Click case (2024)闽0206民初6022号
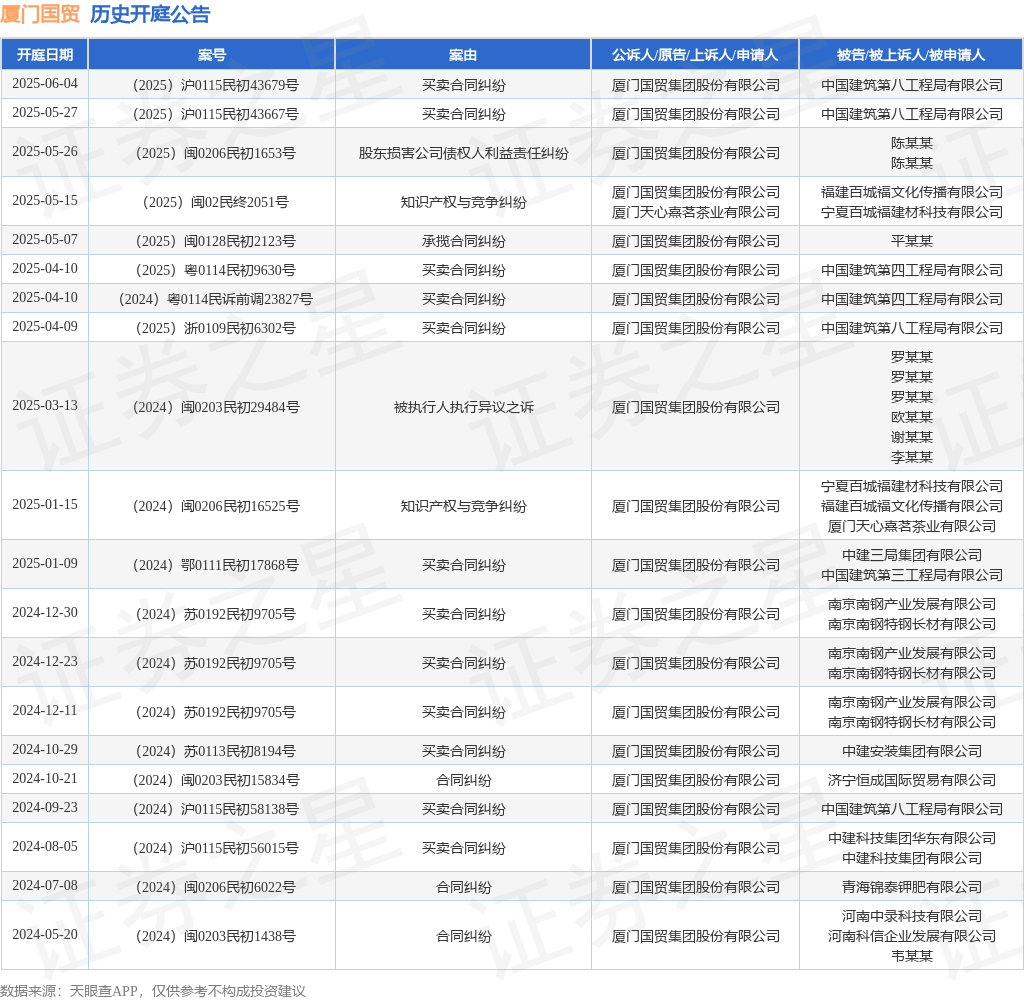 click(x=216, y=888)
